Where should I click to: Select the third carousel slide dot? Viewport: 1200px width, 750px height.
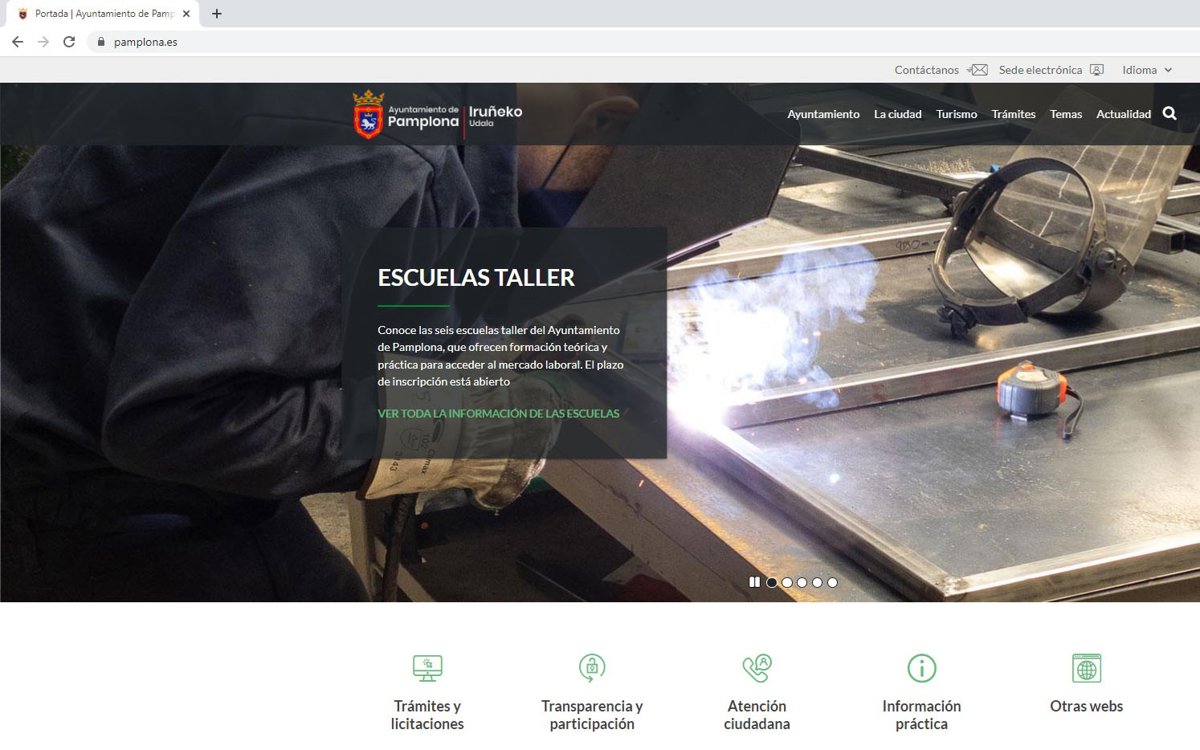pyautogui.click(x=802, y=582)
